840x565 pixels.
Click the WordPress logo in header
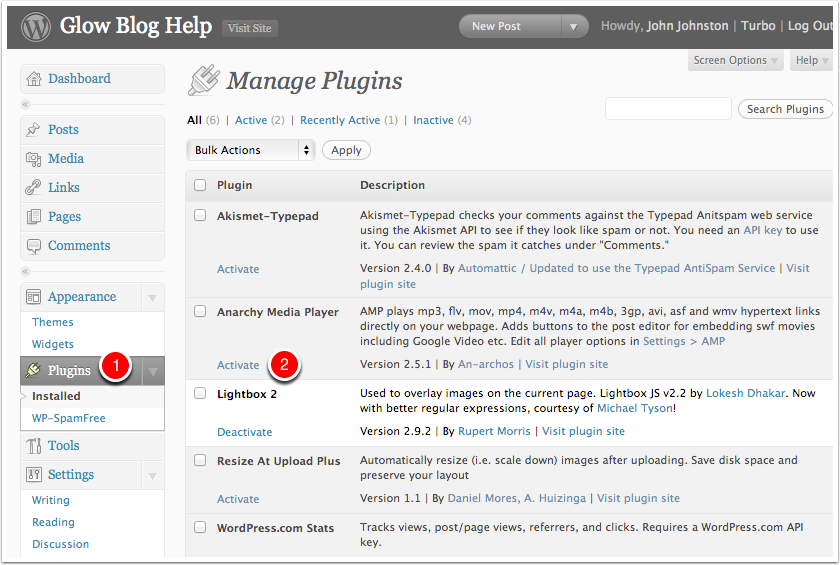tap(36, 26)
